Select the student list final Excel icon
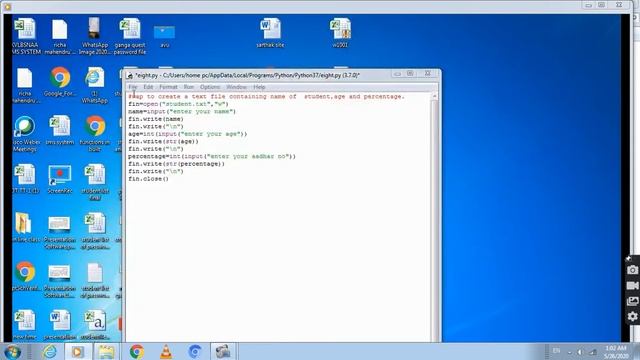 point(95,182)
